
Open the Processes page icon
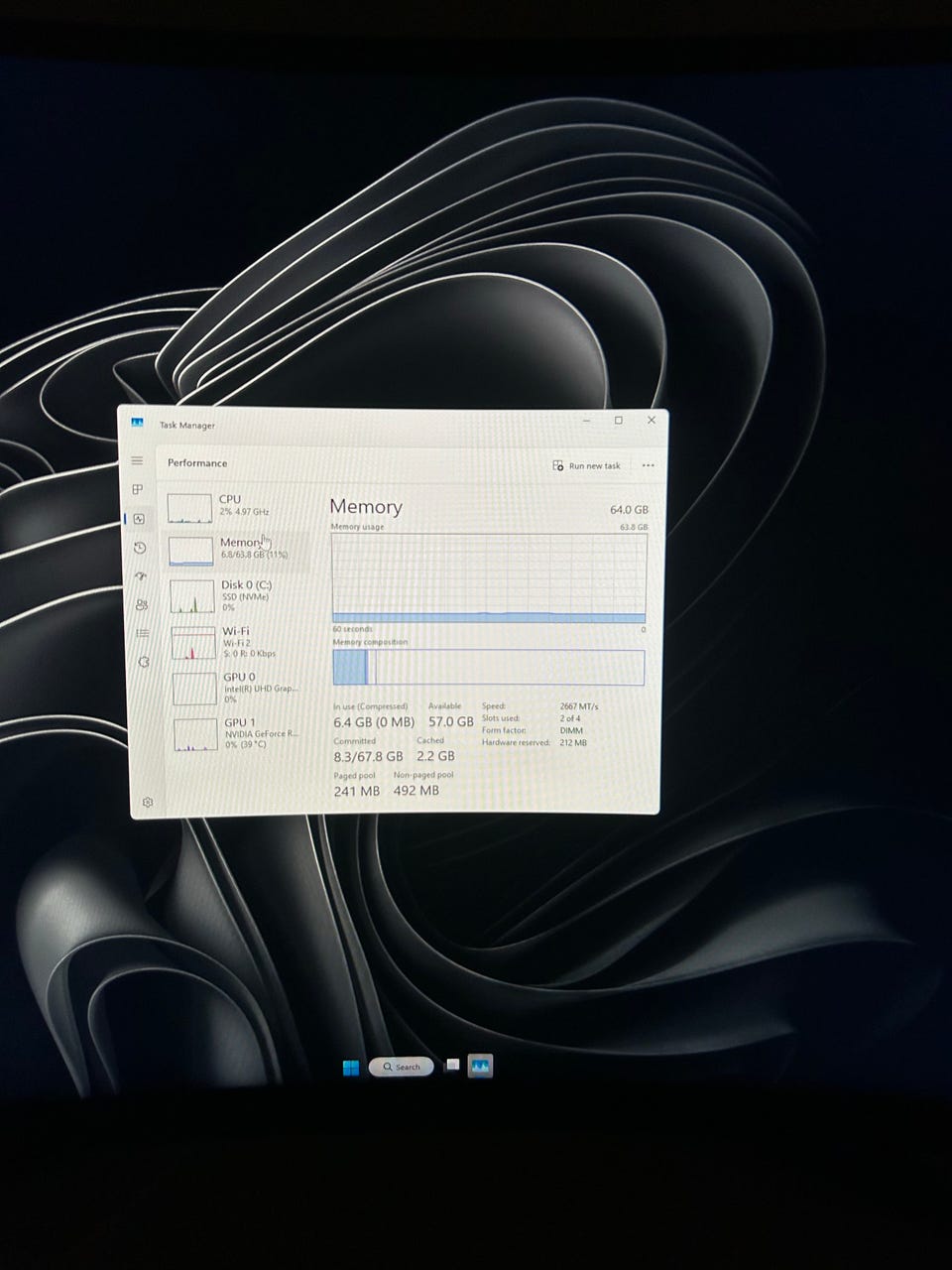pos(138,490)
